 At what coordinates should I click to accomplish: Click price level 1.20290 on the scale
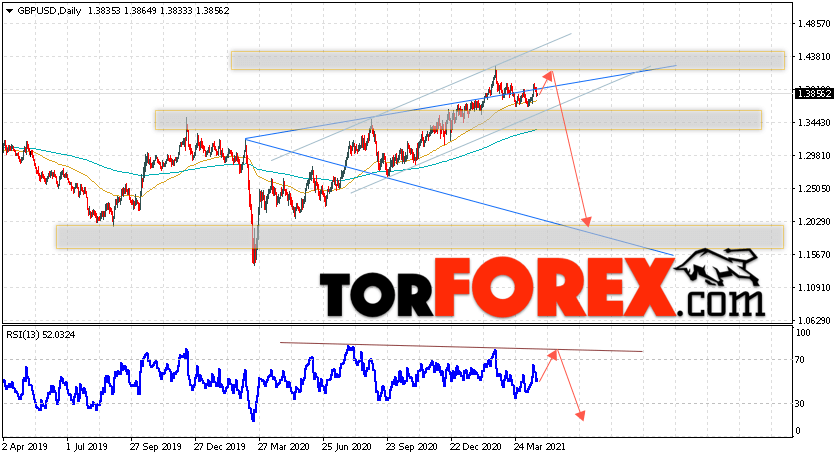pos(813,222)
